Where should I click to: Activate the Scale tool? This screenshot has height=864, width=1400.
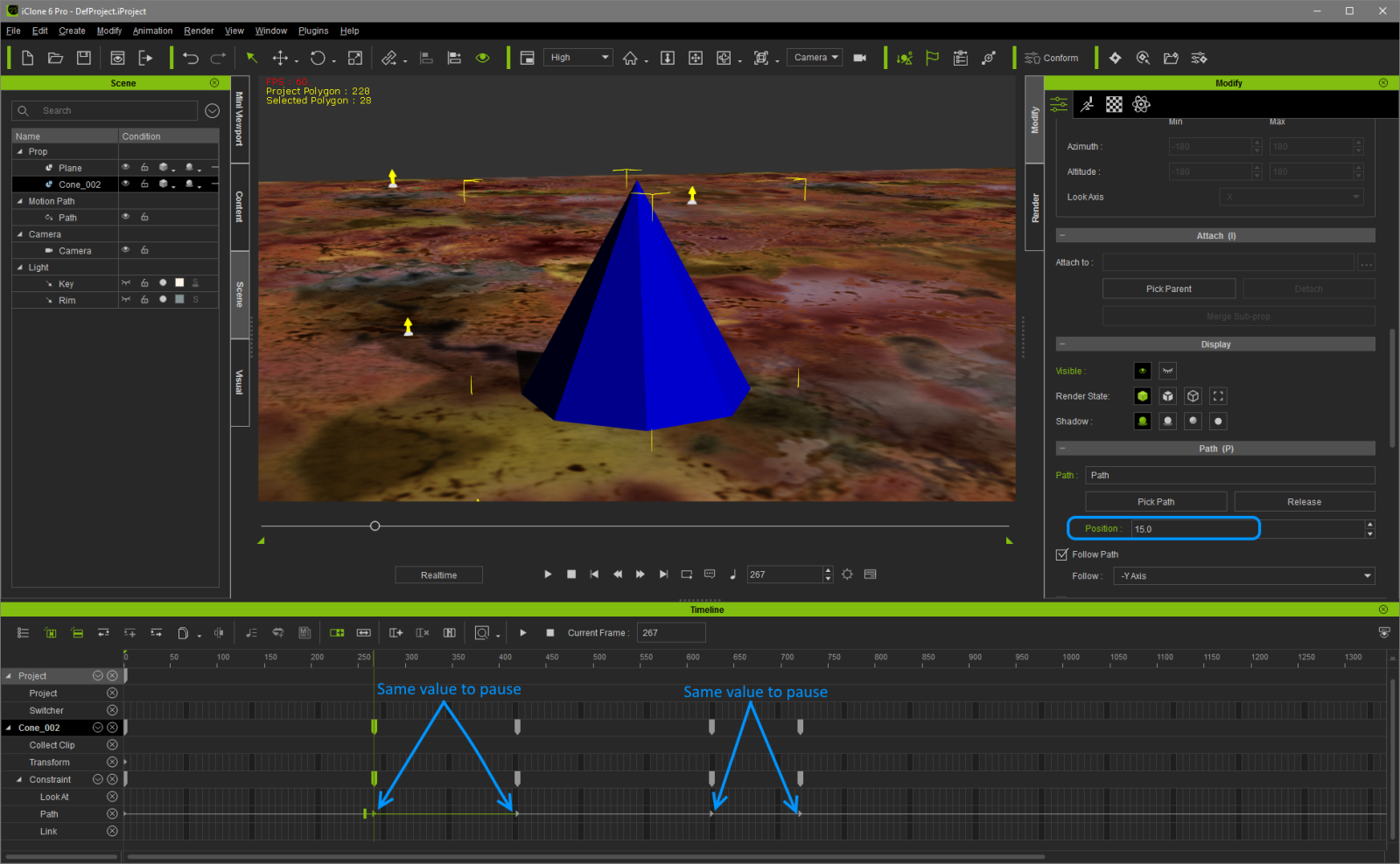point(355,58)
